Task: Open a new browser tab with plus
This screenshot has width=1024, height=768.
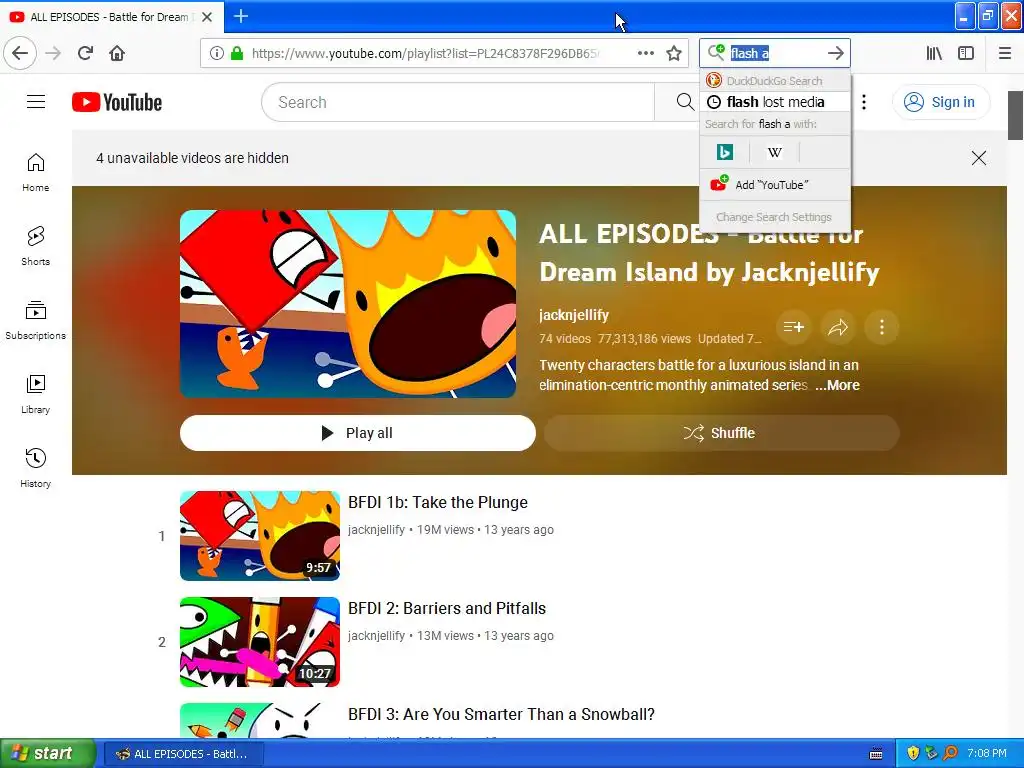Action: (240, 16)
